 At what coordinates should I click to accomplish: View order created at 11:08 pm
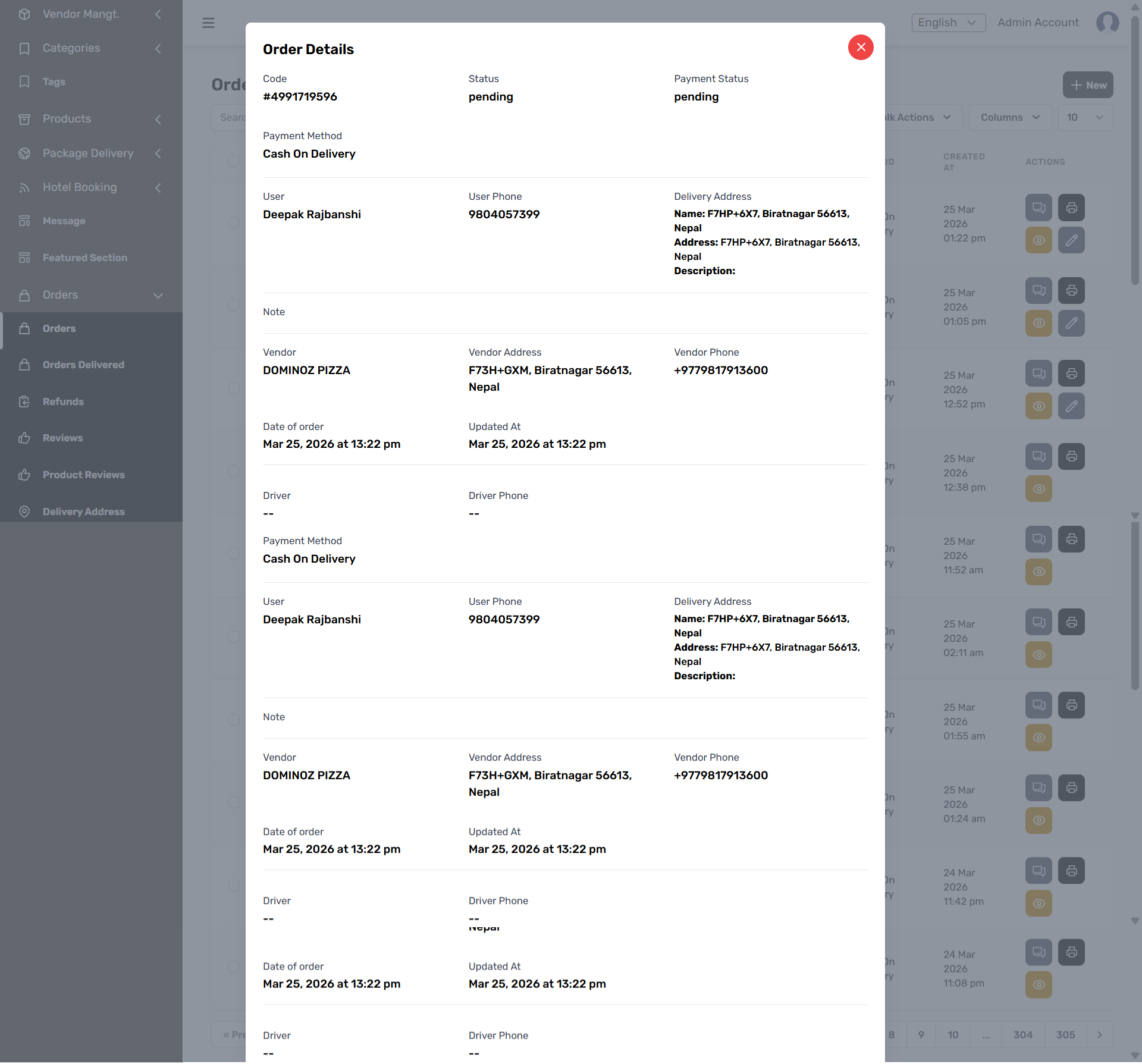point(1039,985)
